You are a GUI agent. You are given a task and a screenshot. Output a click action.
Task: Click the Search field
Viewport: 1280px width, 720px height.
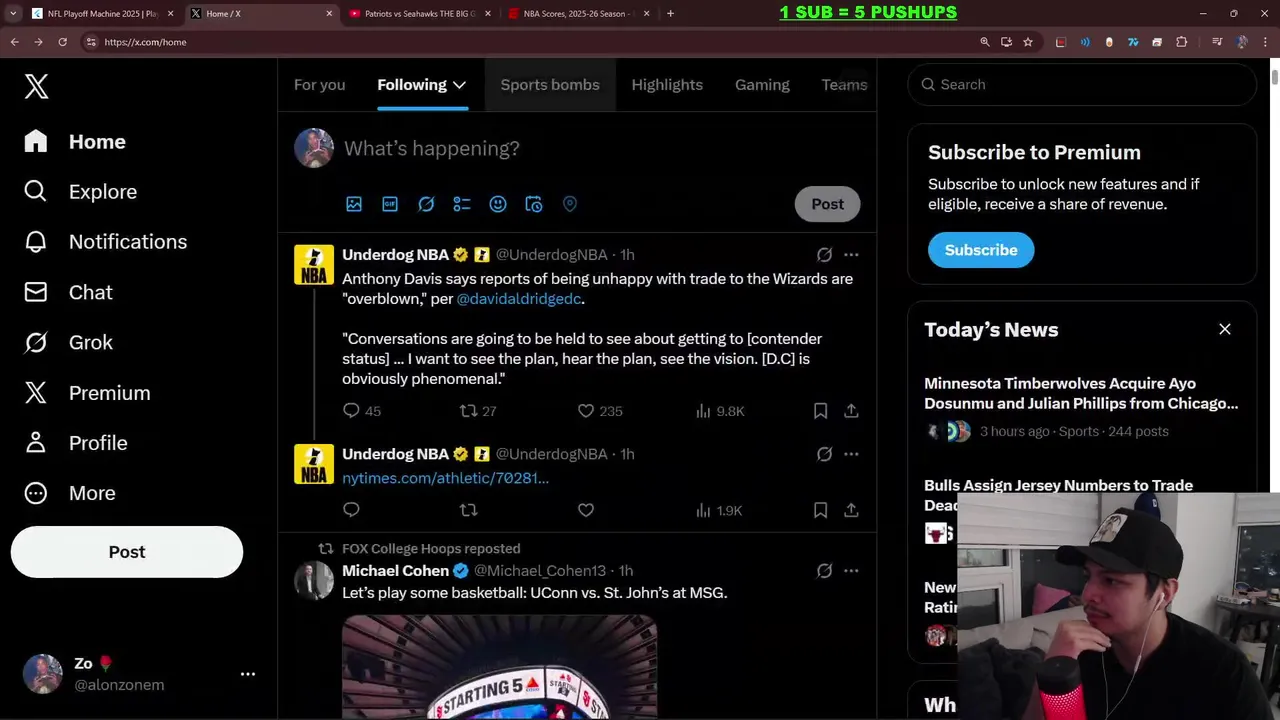1082,85
